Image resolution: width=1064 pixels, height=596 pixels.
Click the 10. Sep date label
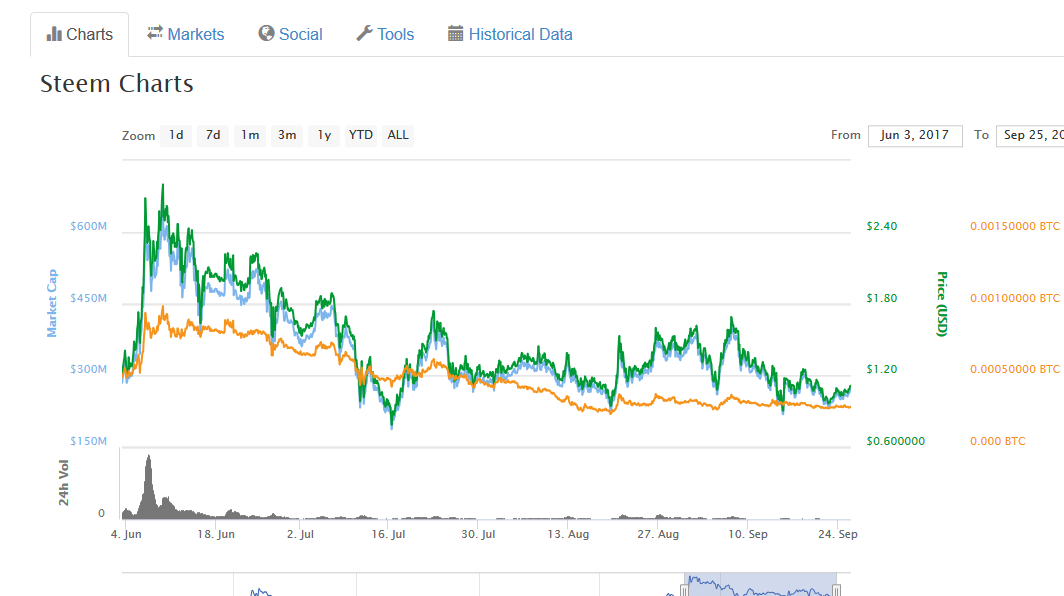pos(748,534)
